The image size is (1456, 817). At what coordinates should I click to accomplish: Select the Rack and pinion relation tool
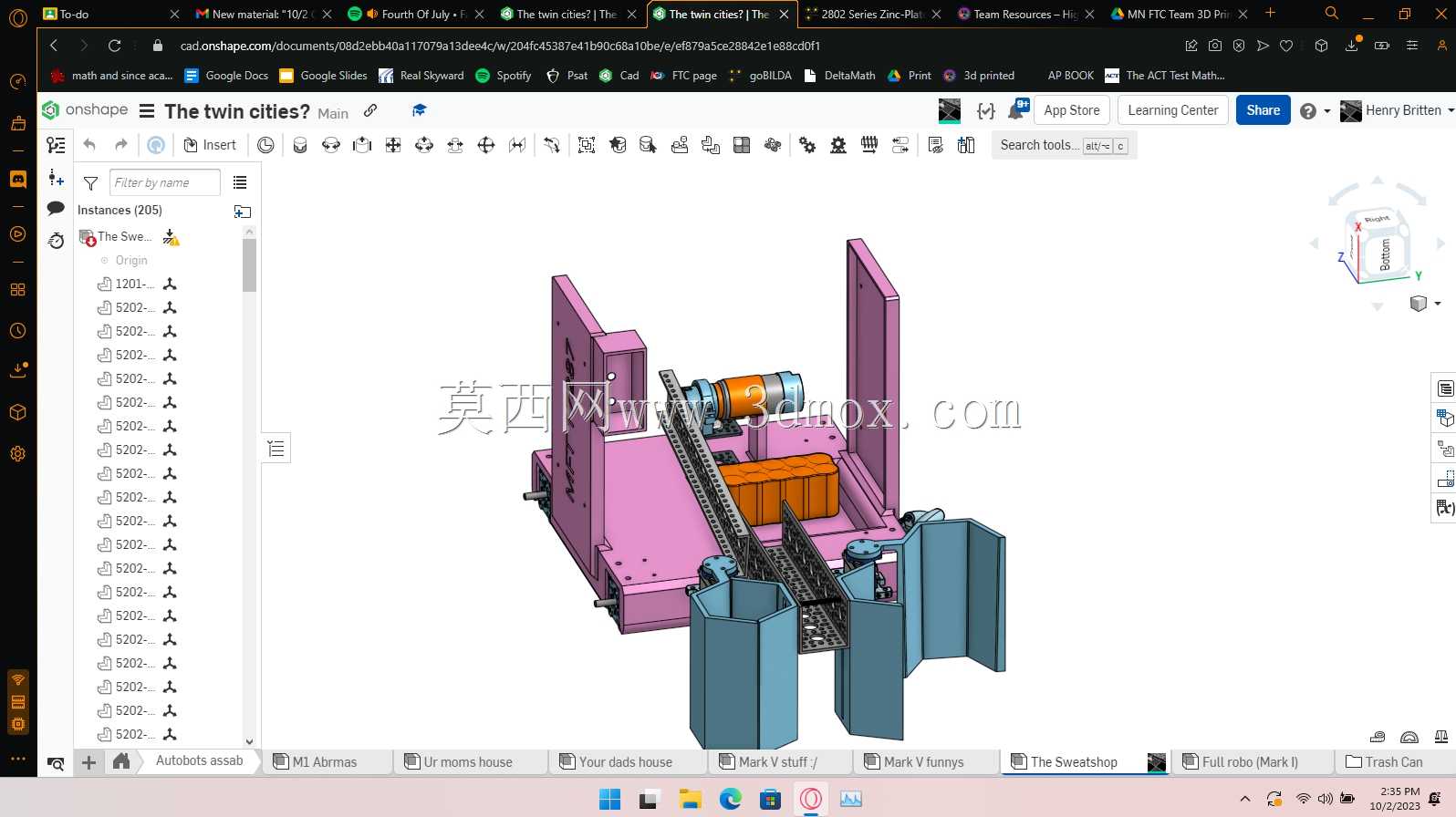(x=838, y=145)
